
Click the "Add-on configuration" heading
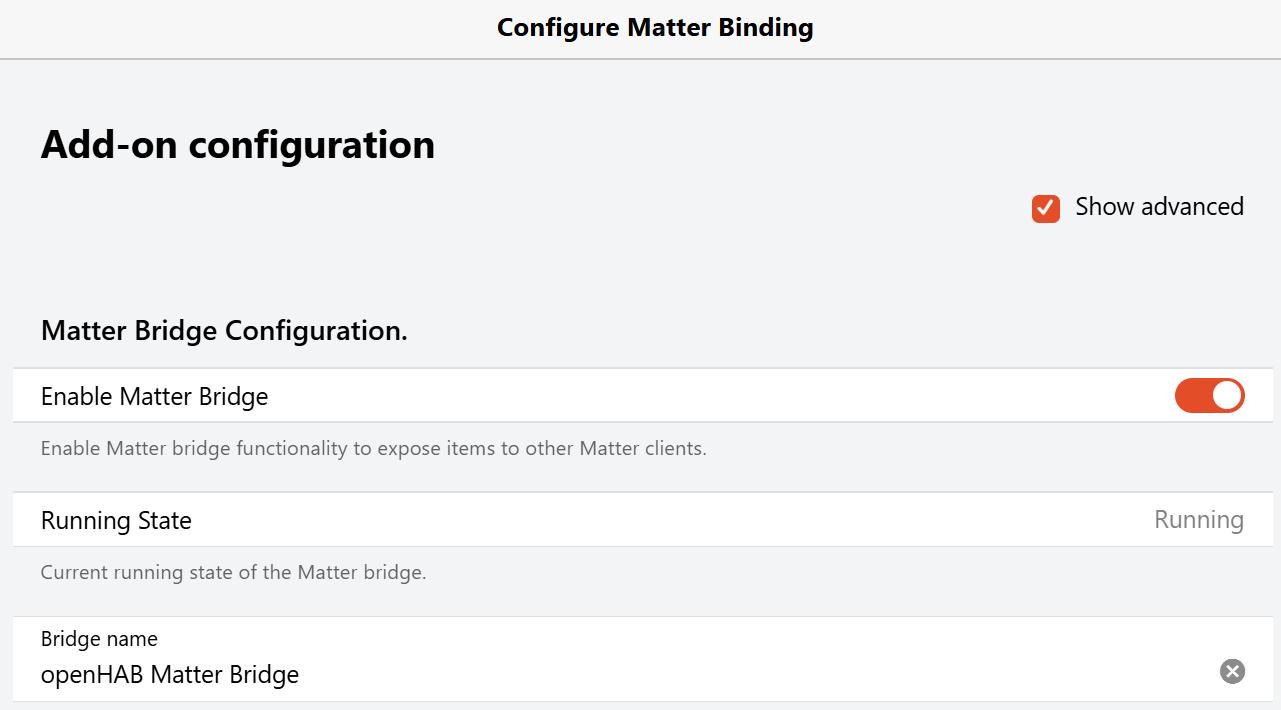click(x=238, y=145)
